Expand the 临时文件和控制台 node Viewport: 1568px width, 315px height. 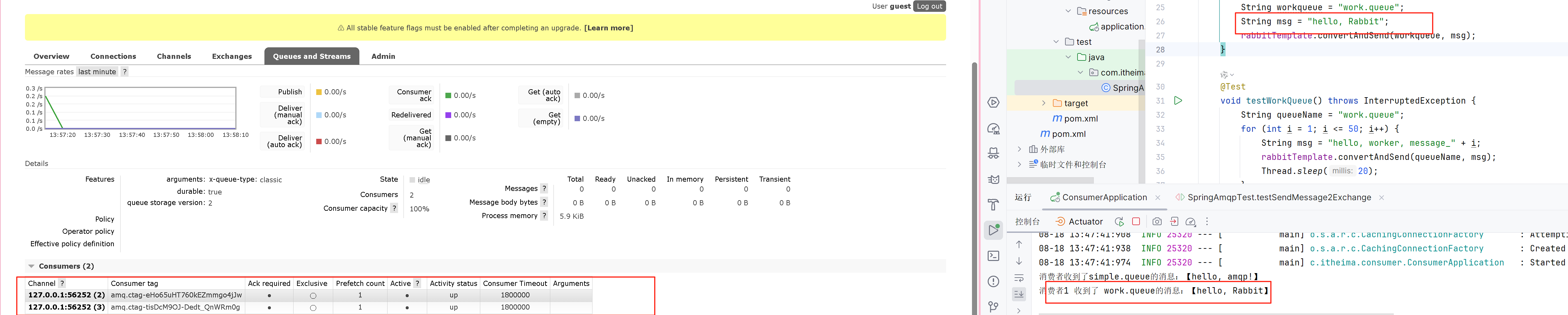pos(1020,164)
